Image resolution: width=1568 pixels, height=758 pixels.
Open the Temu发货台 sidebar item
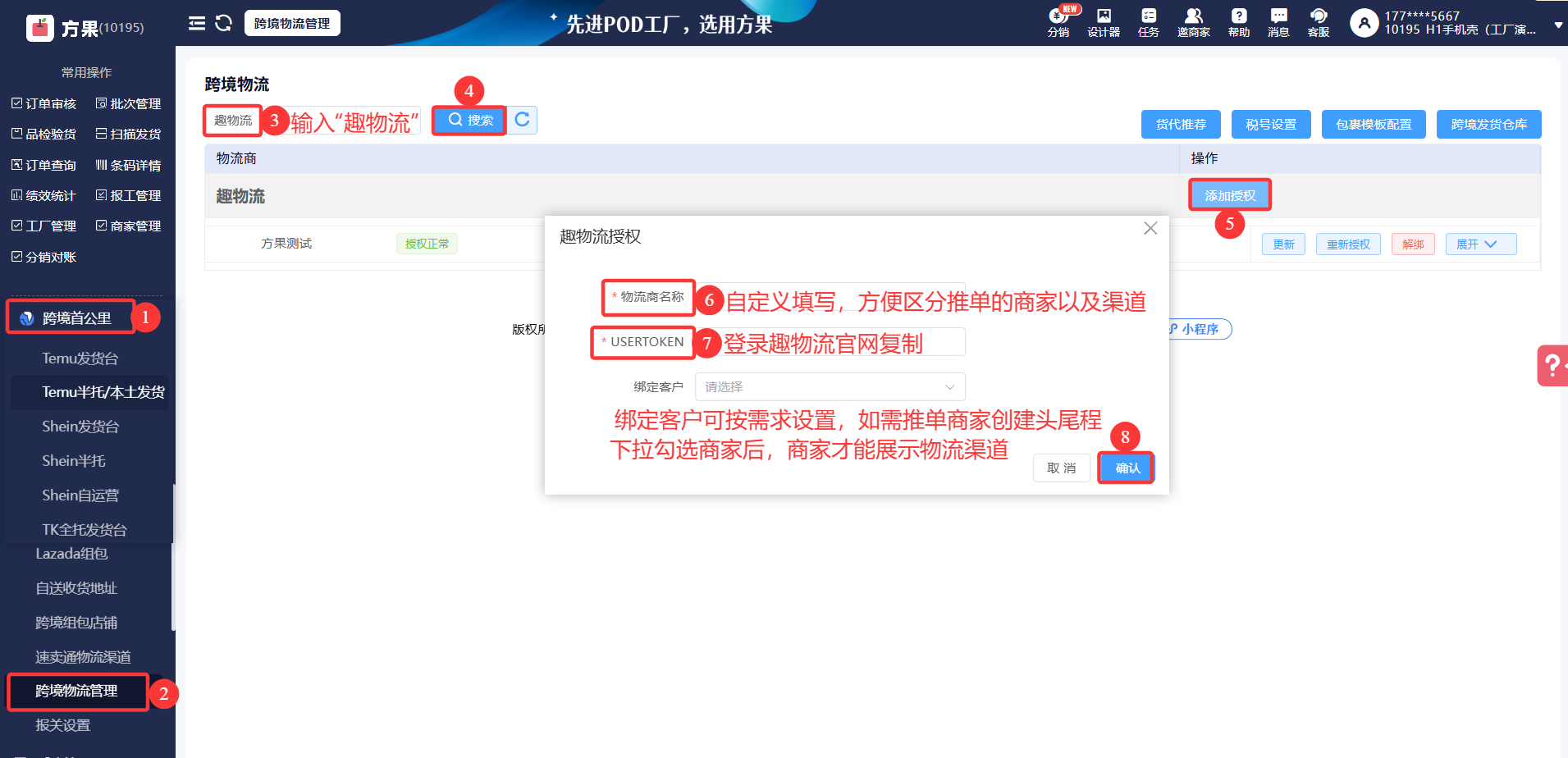pos(80,358)
